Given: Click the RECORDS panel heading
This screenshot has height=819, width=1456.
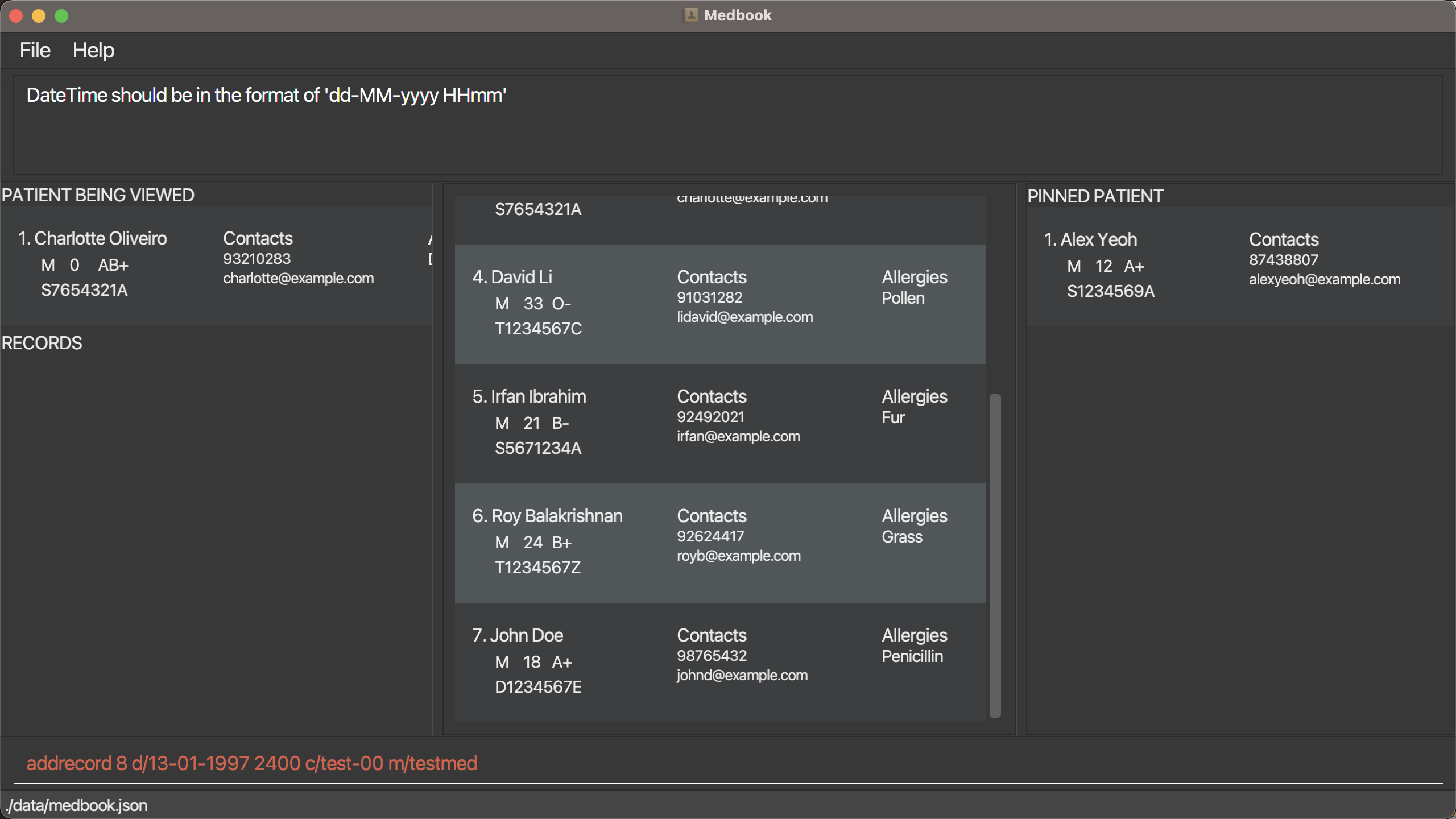Looking at the screenshot, I should (x=42, y=343).
